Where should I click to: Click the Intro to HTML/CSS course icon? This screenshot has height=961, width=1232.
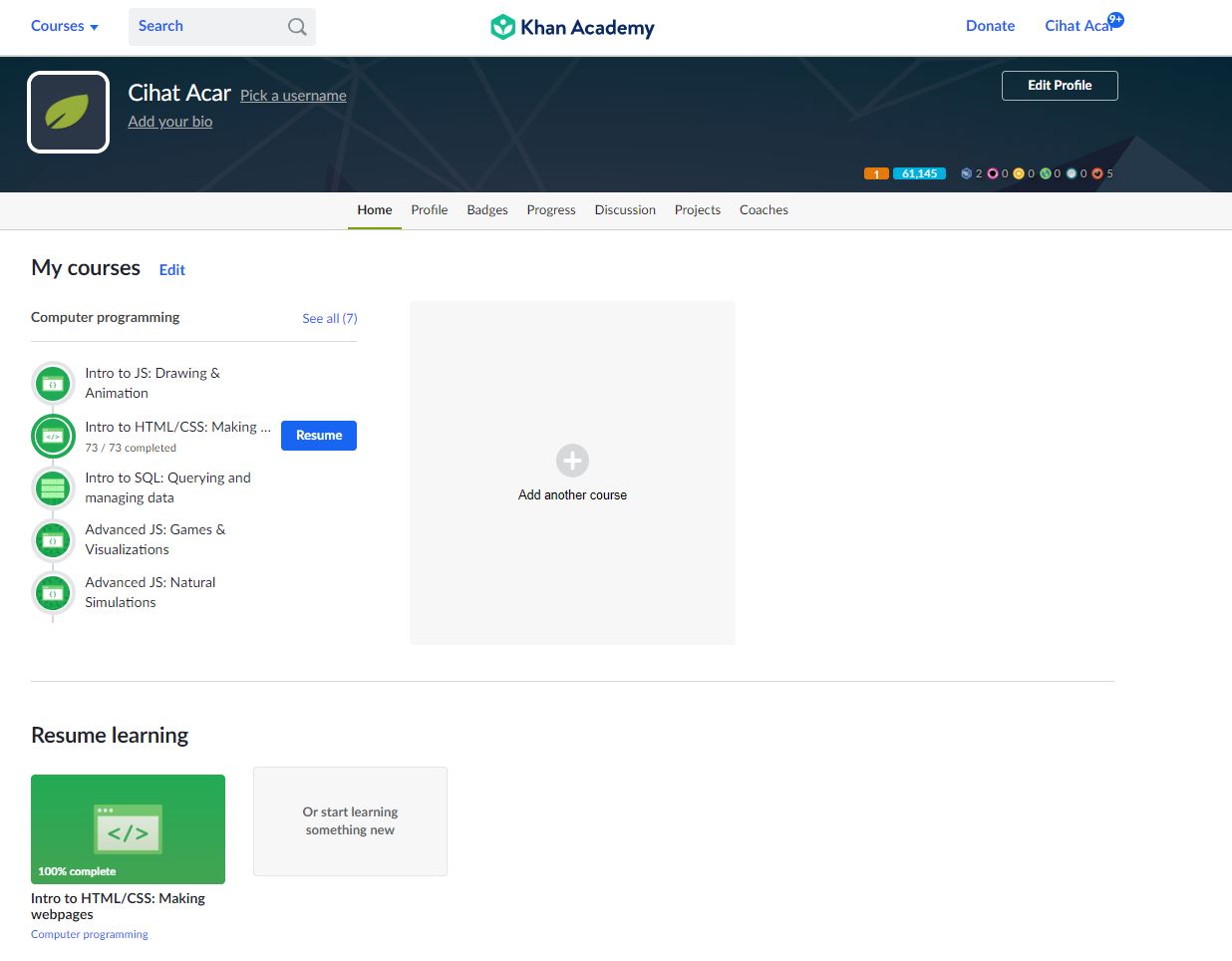pos(53,436)
